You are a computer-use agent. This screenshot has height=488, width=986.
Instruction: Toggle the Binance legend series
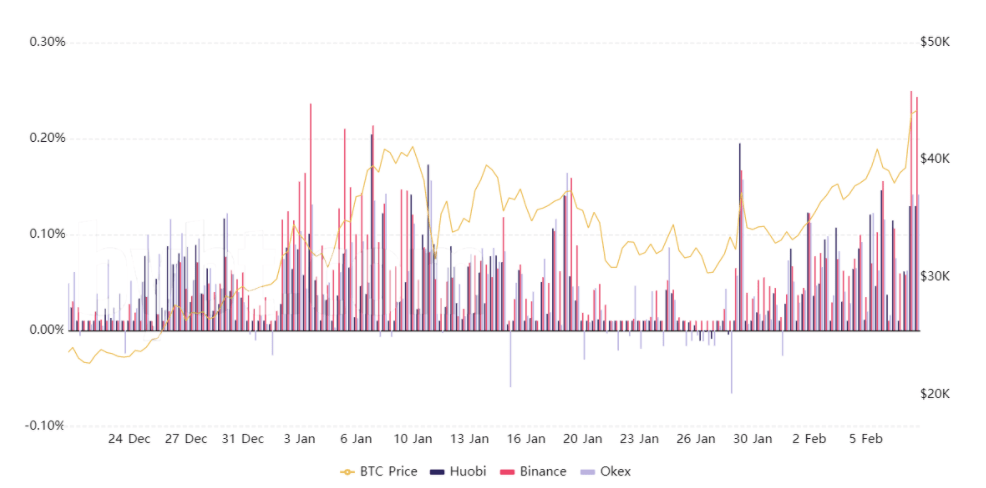533,471
